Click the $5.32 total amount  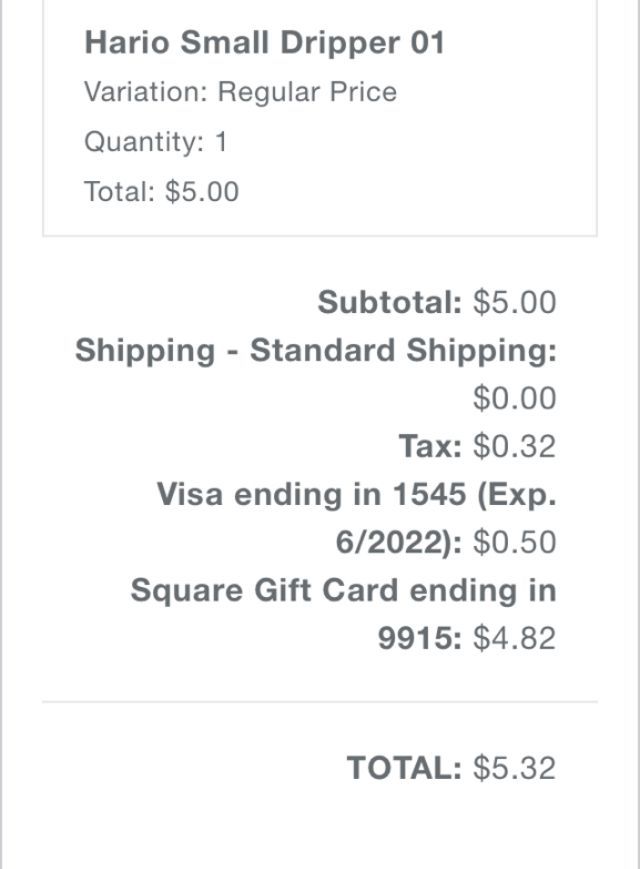click(514, 768)
